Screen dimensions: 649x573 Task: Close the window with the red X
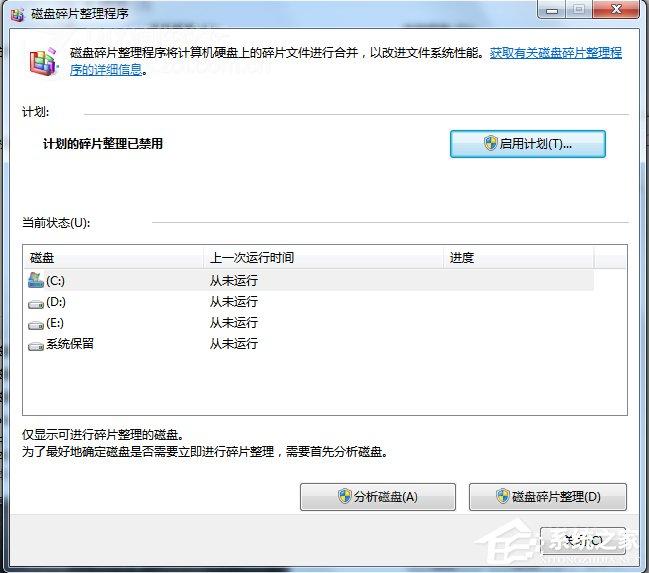point(616,10)
